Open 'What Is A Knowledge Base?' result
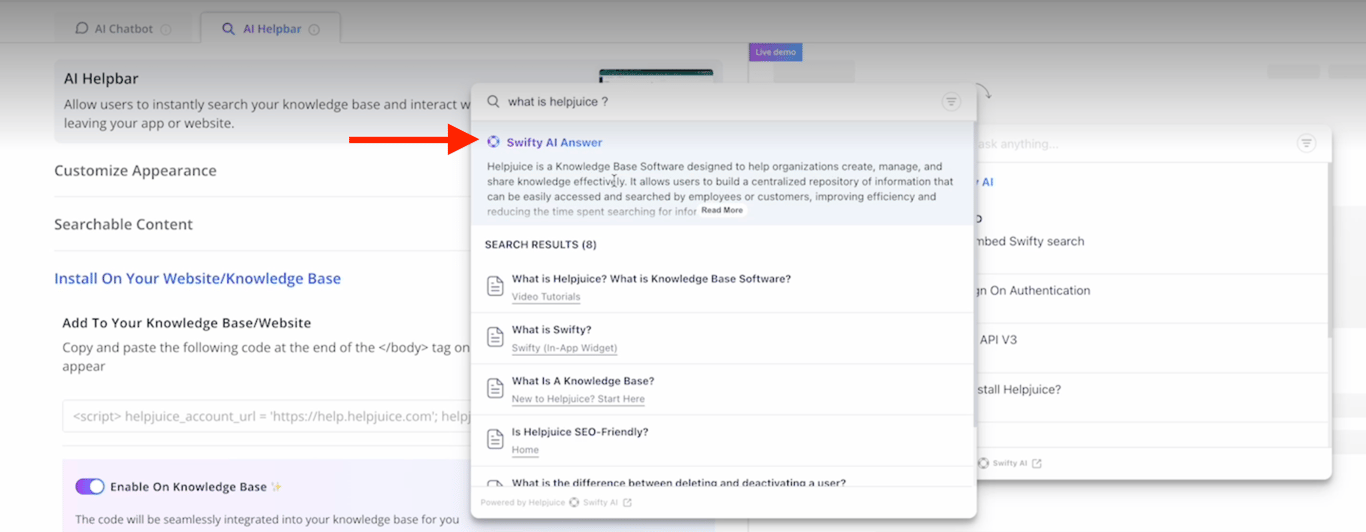This screenshot has width=1366, height=532. 583,381
